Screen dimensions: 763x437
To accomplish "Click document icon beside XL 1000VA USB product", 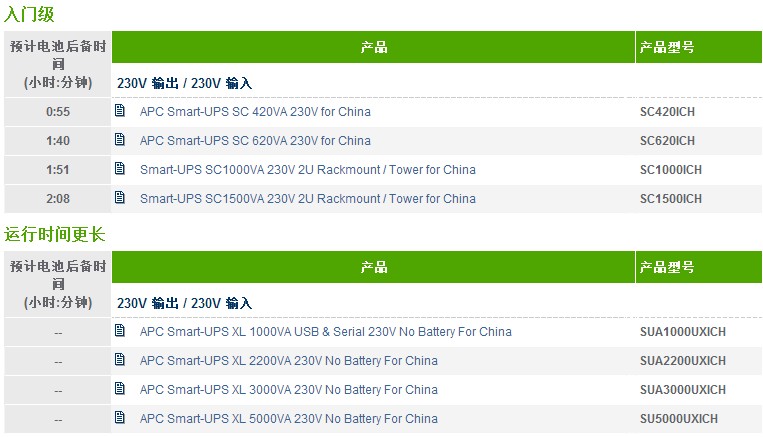I will (x=120, y=330).
